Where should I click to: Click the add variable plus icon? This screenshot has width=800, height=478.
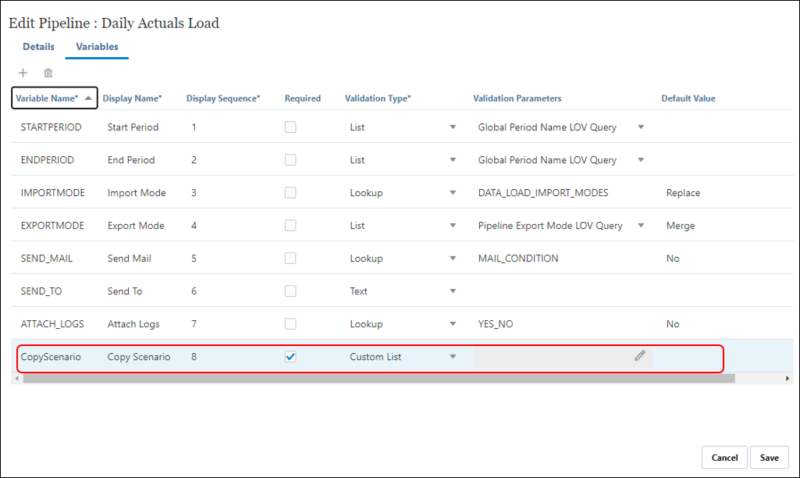click(24, 73)
